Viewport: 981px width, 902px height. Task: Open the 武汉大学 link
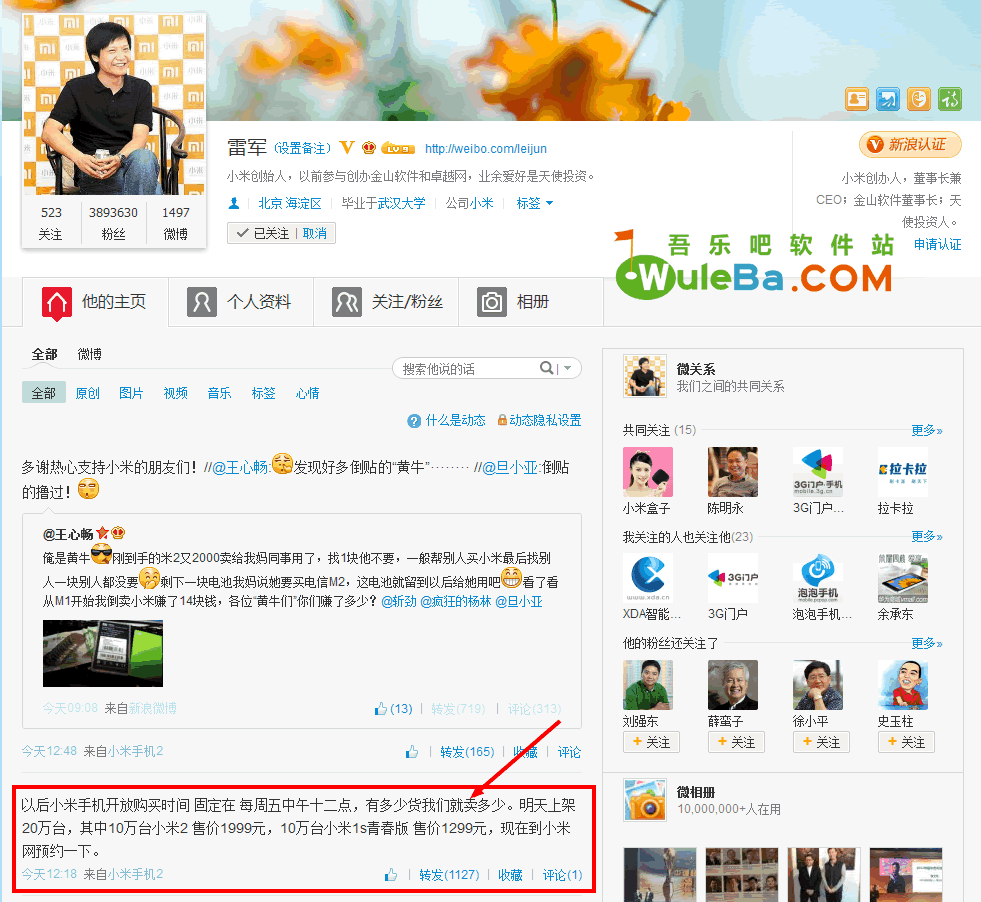click(x=401, y=203)
